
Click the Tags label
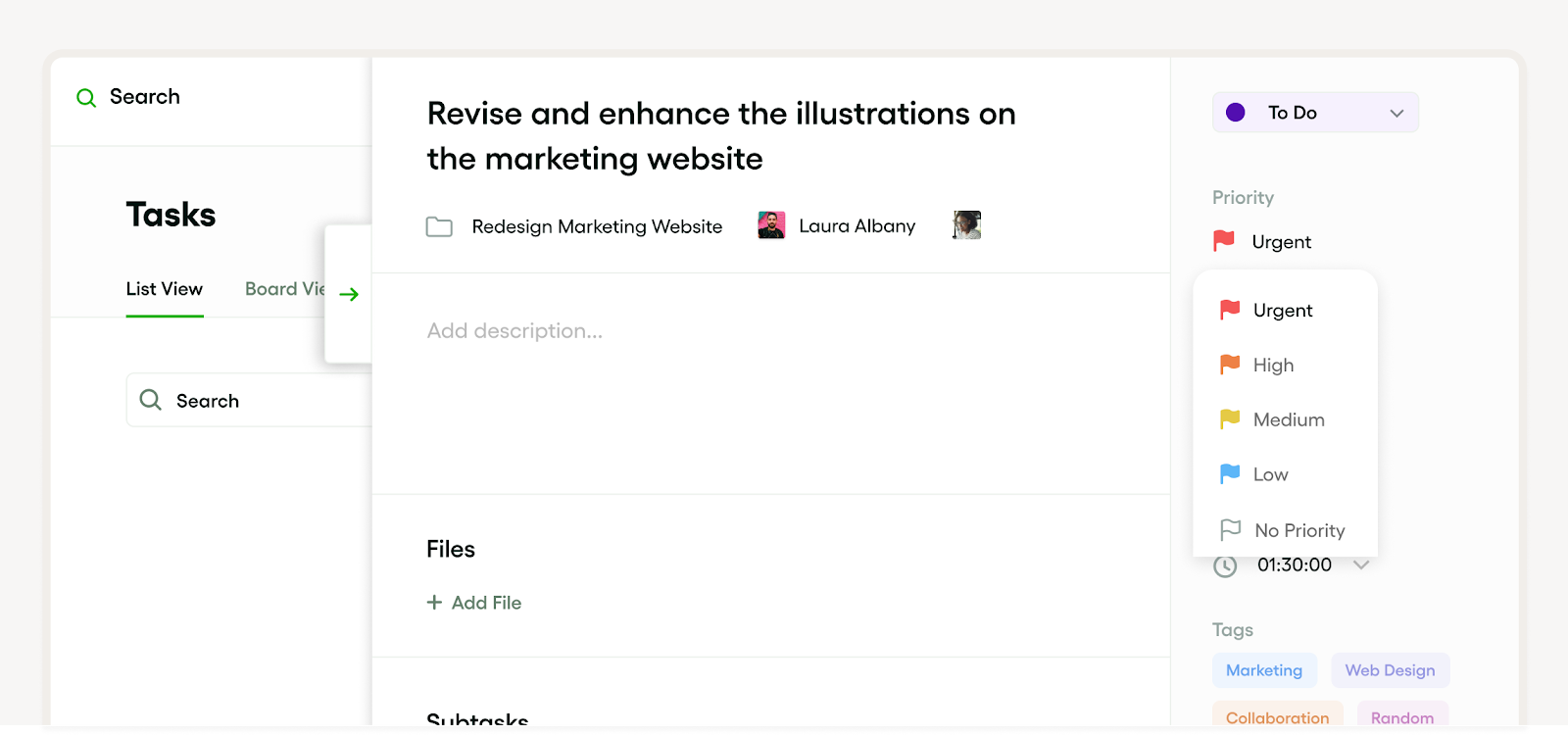[x=1233, y=630]
